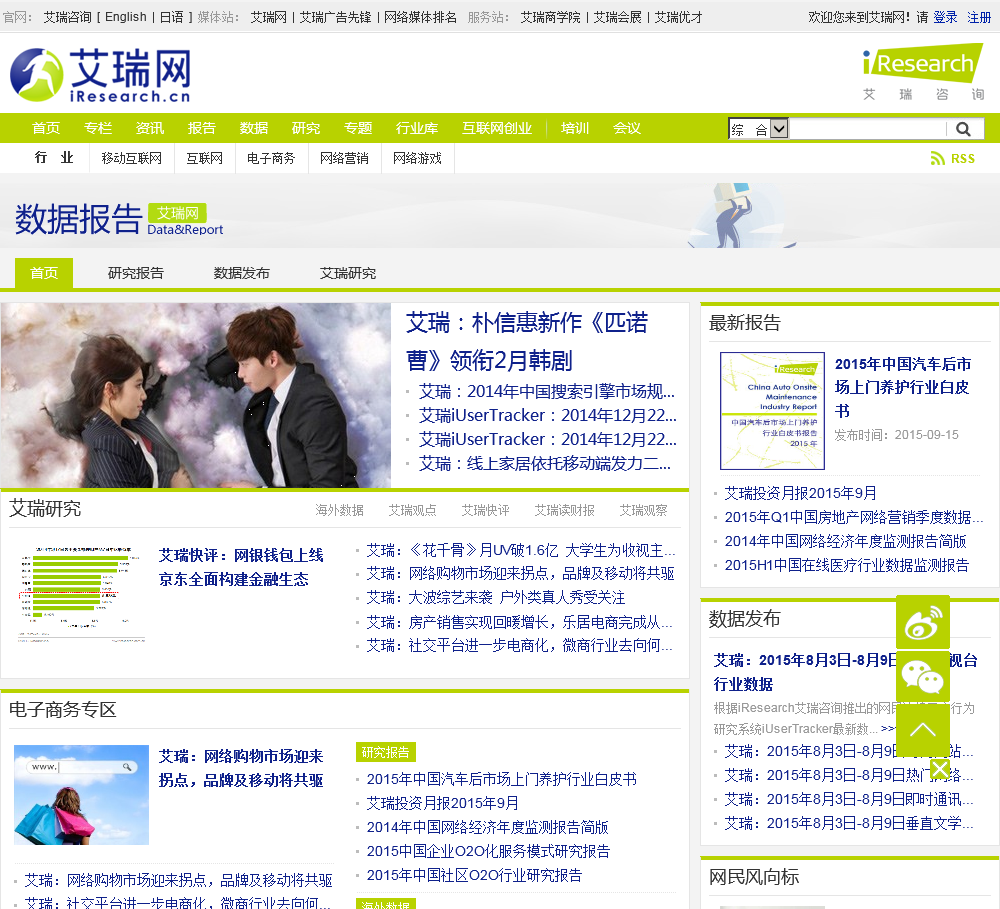The height and width of the screenshot is (909, 1000).
Task: Open 2015中国企业O2O化服务模式研究报告
Action: coord(489,852)
